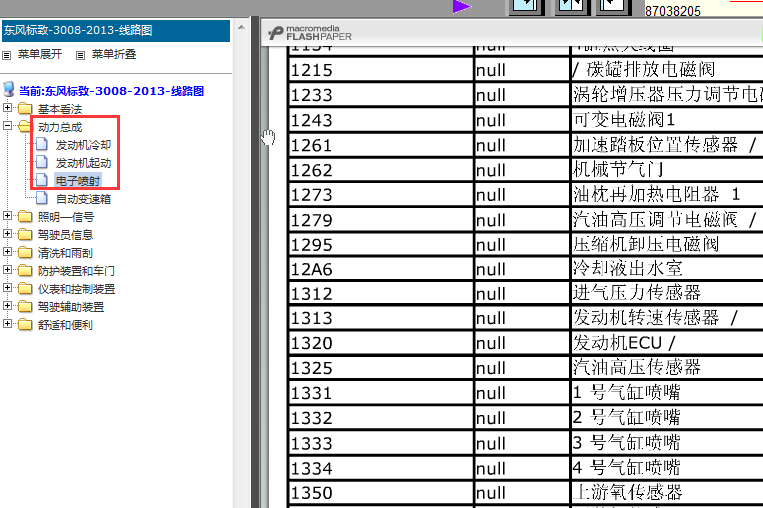
Task: Click the sidebar scroll-up arrow
Action: [241, 27]
